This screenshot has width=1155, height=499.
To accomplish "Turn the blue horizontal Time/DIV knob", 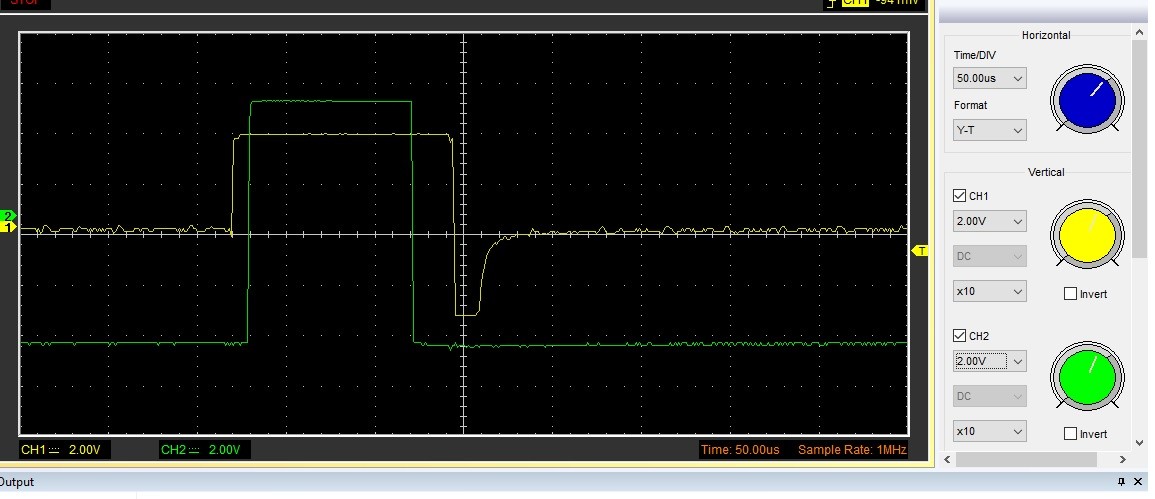I will pyautogui.click(x=1086, y=99).
